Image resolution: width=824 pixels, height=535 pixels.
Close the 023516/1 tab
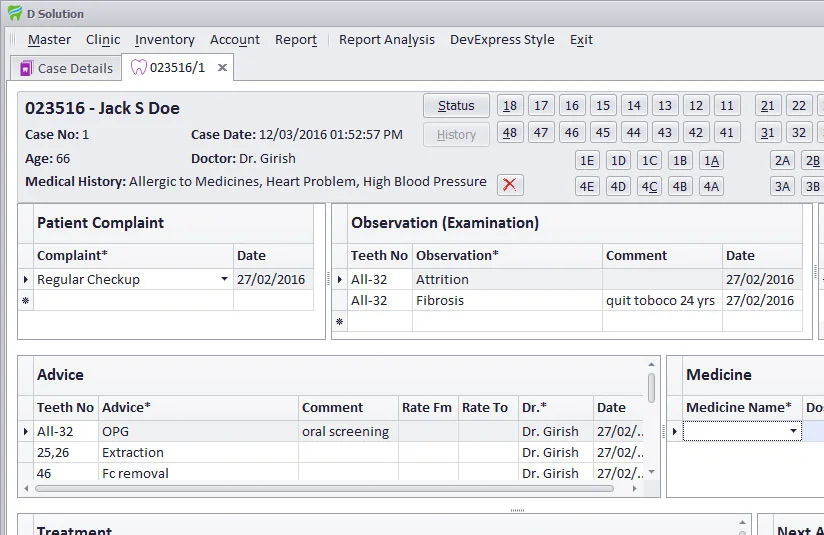pyautogui.click(x=223, y=68)
